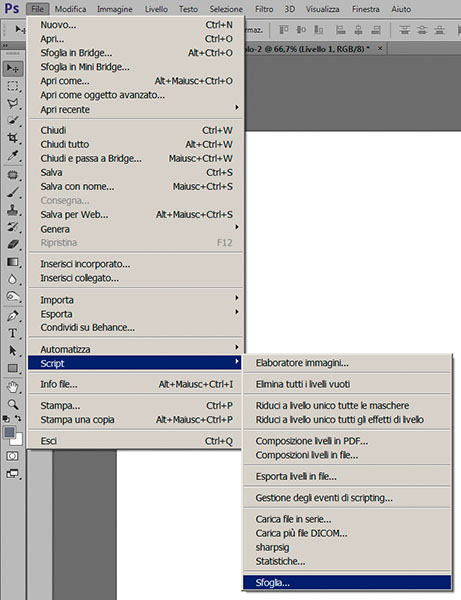This screenshot has width=461, height=600.
Task: Open the Filtro menu
Action: tap(264, 9)
